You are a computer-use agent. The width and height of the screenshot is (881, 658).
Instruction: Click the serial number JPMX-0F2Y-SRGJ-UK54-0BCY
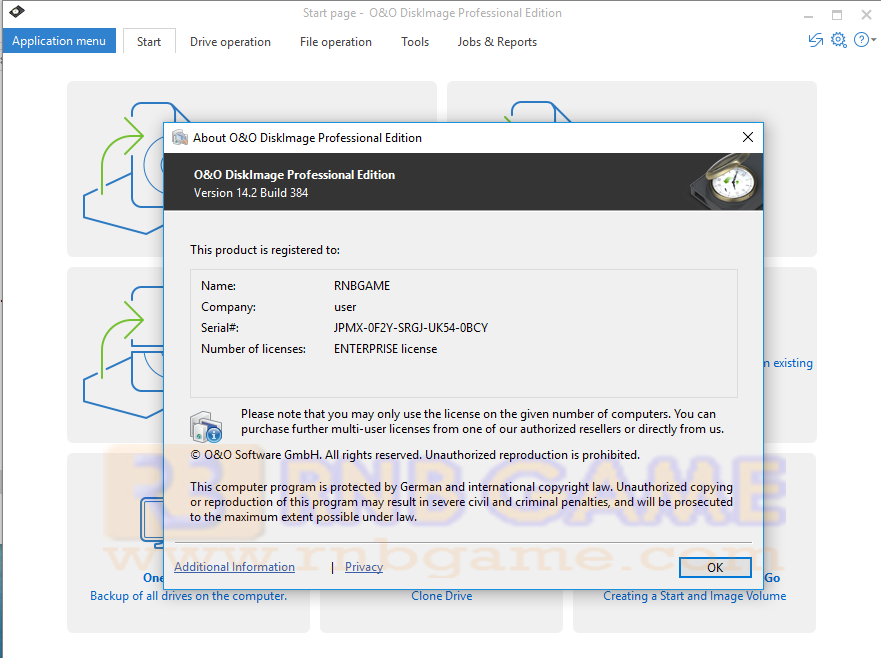coord(411,328)
